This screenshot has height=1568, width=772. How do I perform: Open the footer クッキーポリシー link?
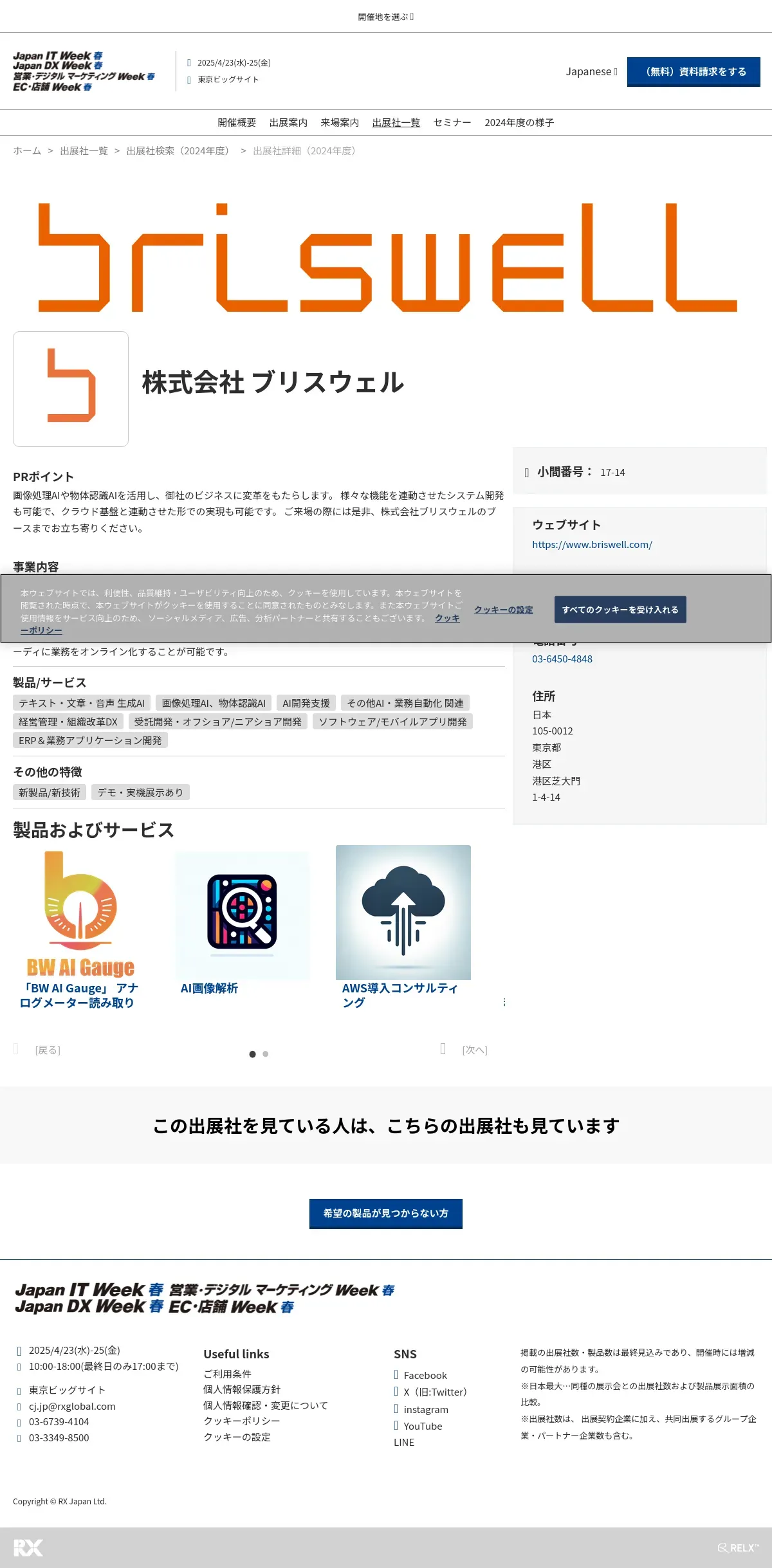(242, 1421)
